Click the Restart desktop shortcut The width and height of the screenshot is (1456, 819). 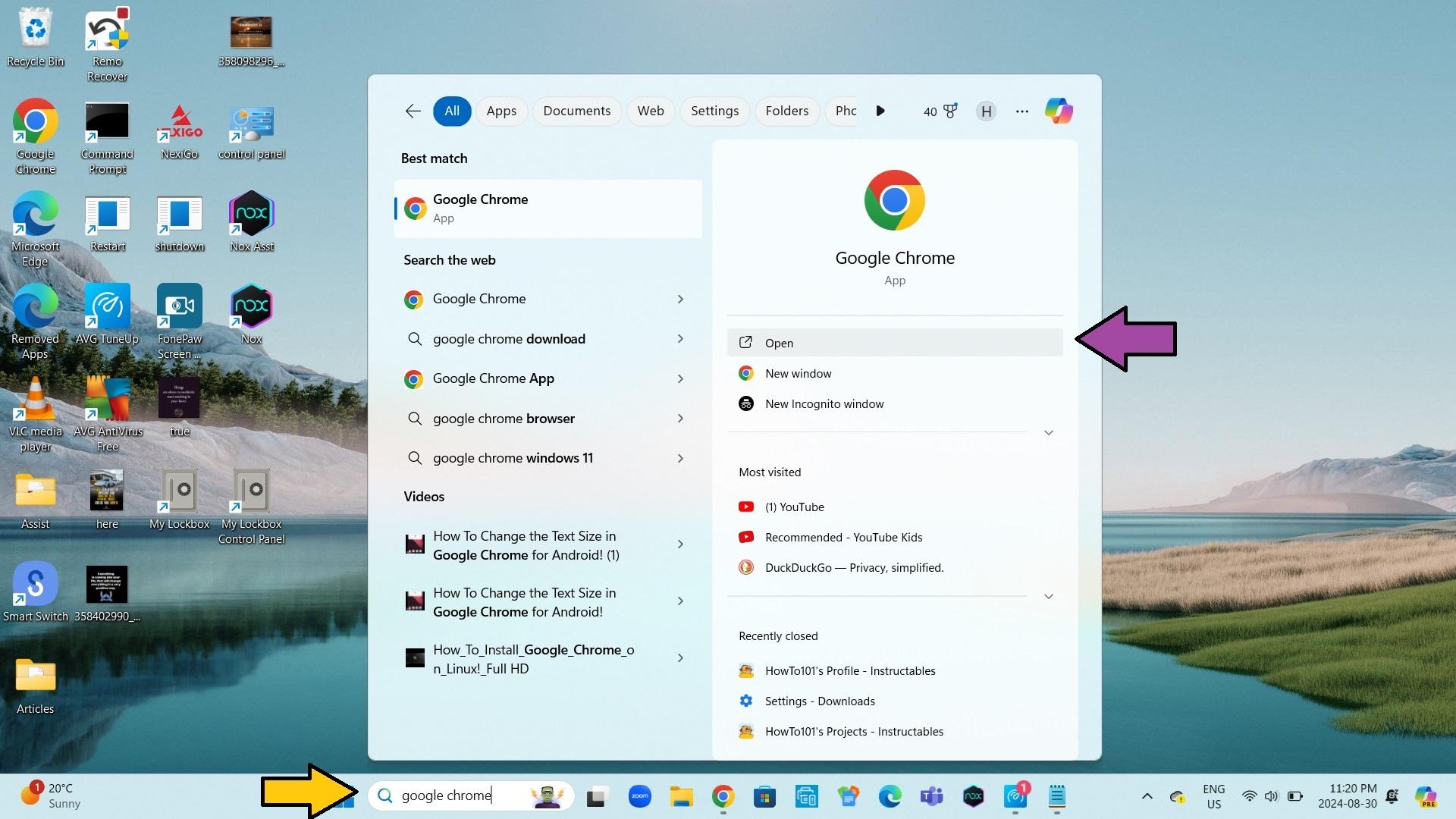(108, 223)
